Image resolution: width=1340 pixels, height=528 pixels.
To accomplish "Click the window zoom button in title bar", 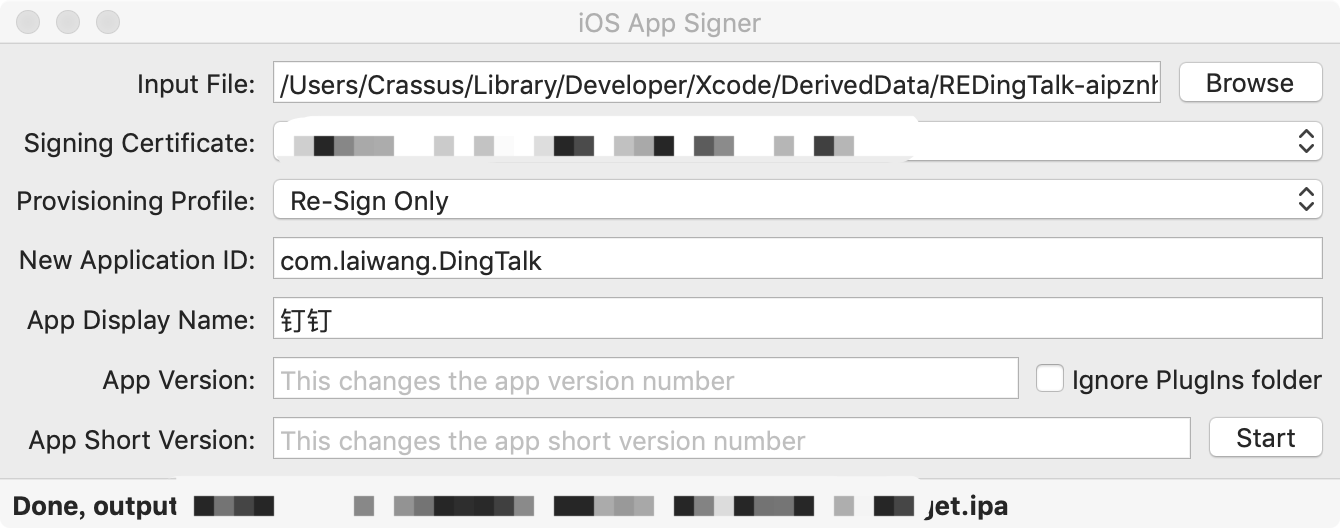I will tap(107, 21).
